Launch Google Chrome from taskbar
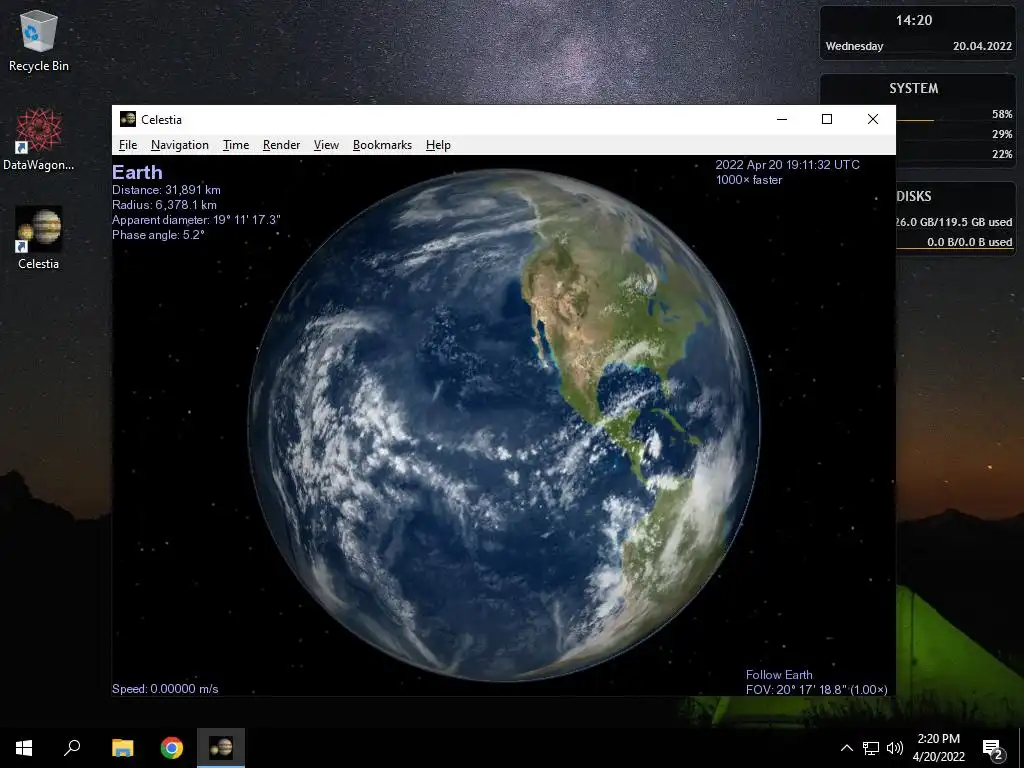This screenshot has width=1024, height=768. [172, 748]
